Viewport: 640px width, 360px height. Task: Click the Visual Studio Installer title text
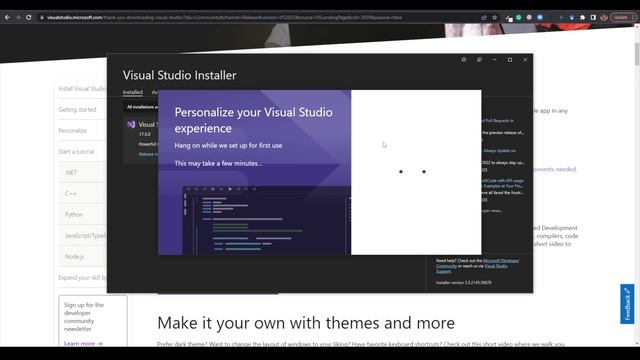click(180, 75)
